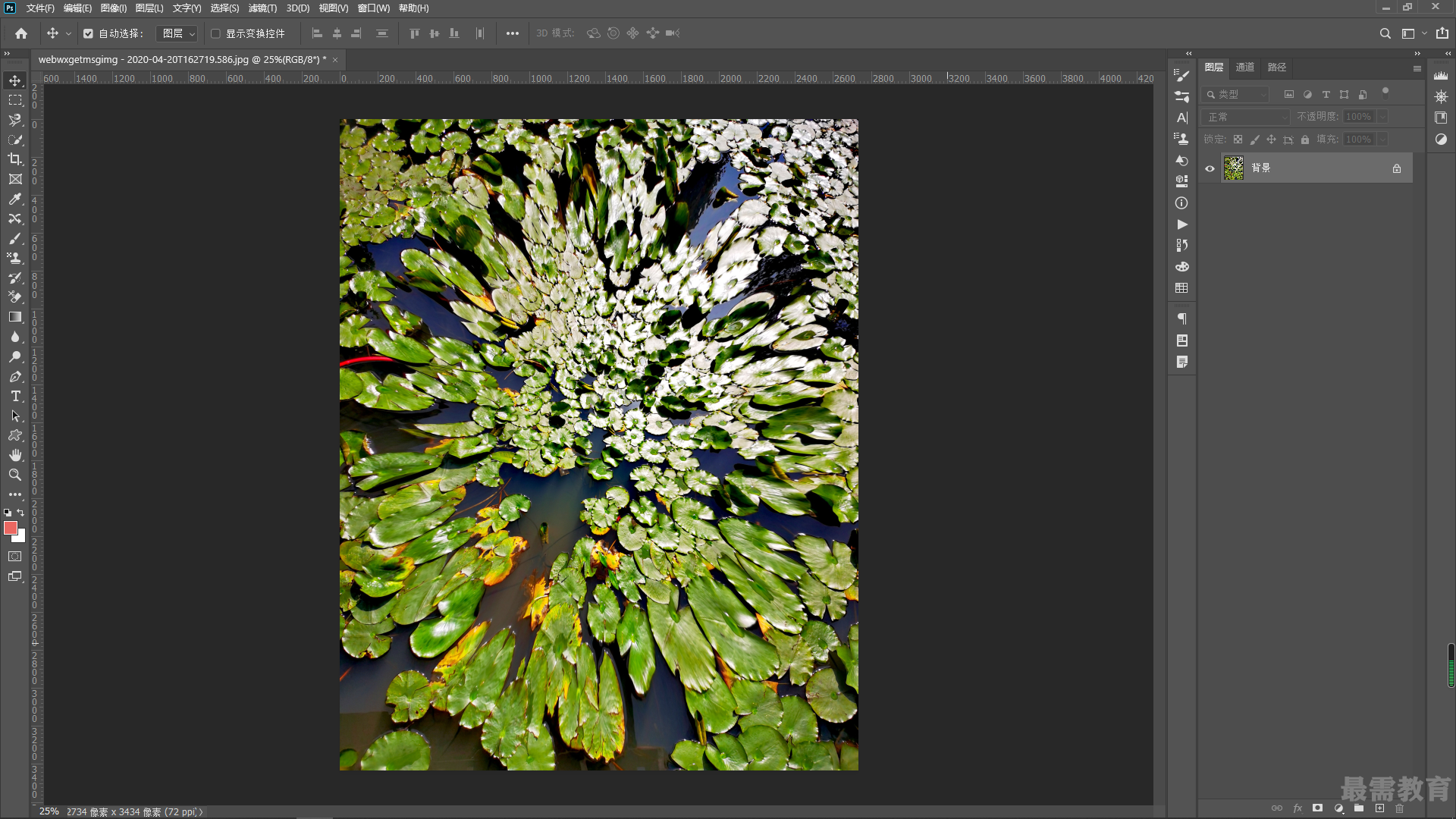Toggle Quick Mask mode
1456x819 pixels.
pyautogui.click(x=15, y=557)
